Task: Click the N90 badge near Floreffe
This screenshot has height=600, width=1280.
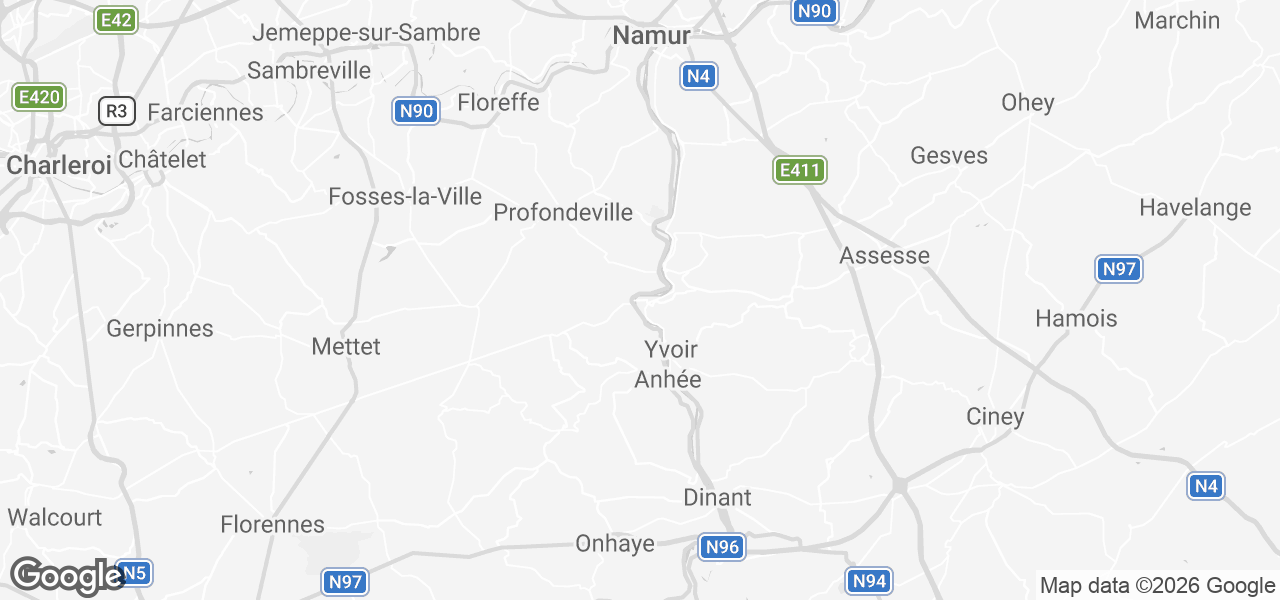Action: click(x=416, y=111)
